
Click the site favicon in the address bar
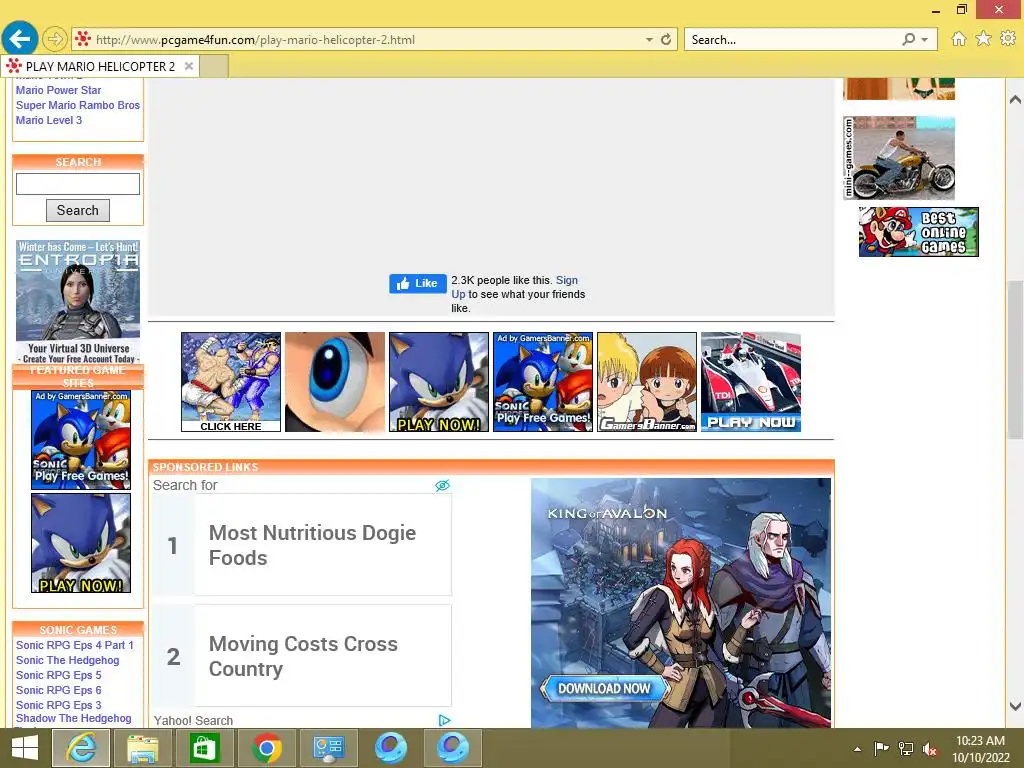pos(82,39)
